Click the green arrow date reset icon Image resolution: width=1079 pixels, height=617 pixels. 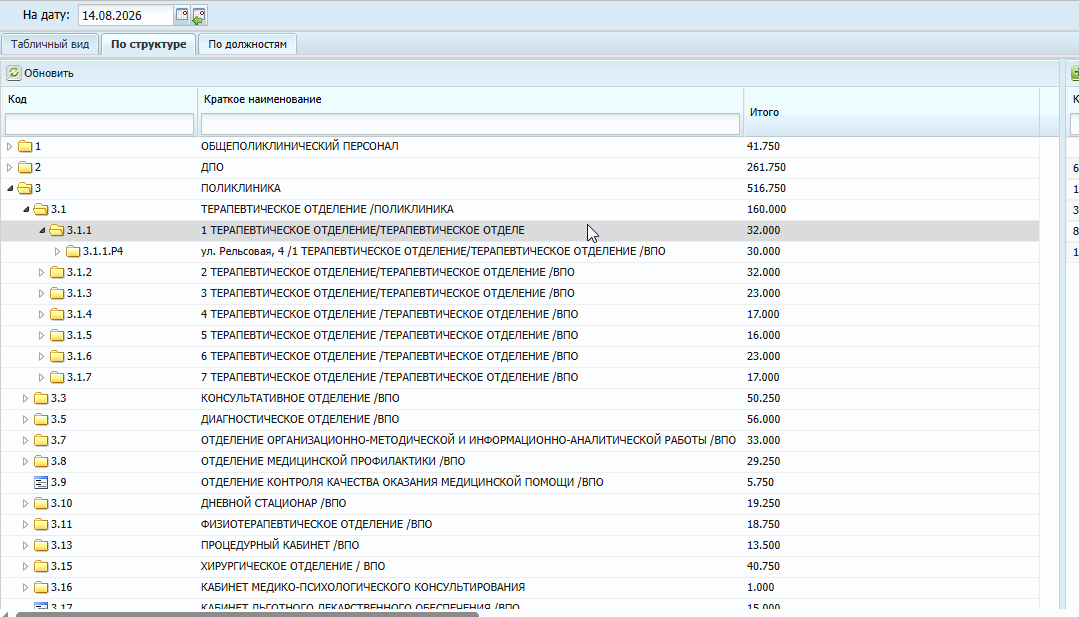(x=199, y=15)
